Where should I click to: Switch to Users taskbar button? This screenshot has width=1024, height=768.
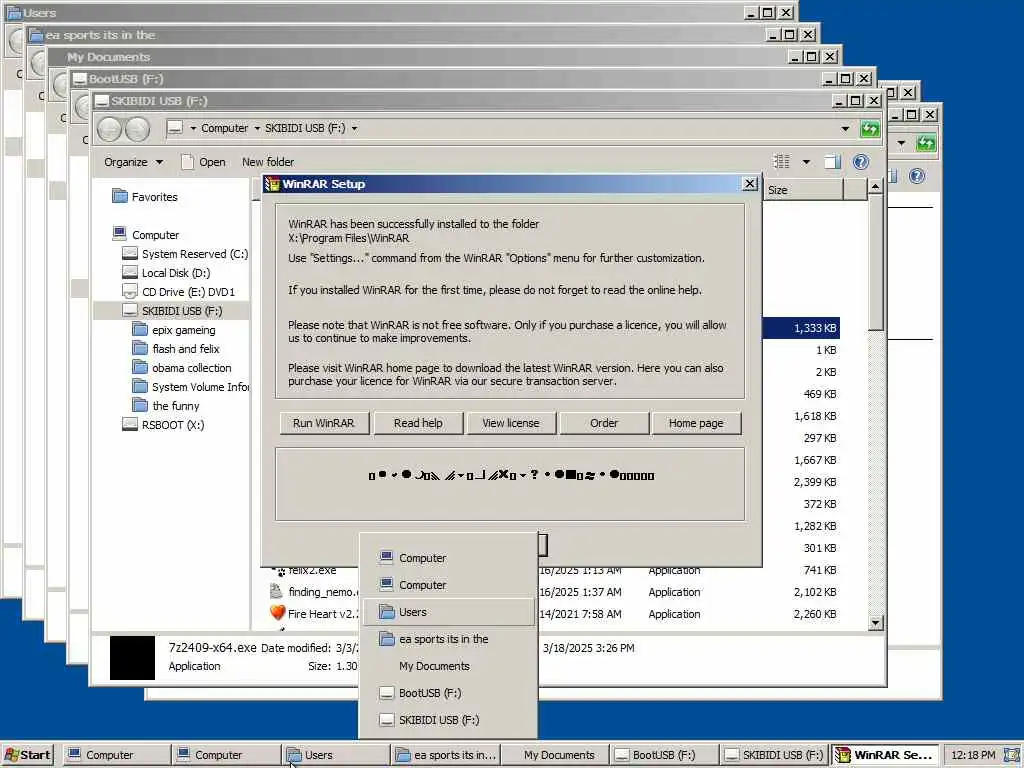tap(336, 755)
